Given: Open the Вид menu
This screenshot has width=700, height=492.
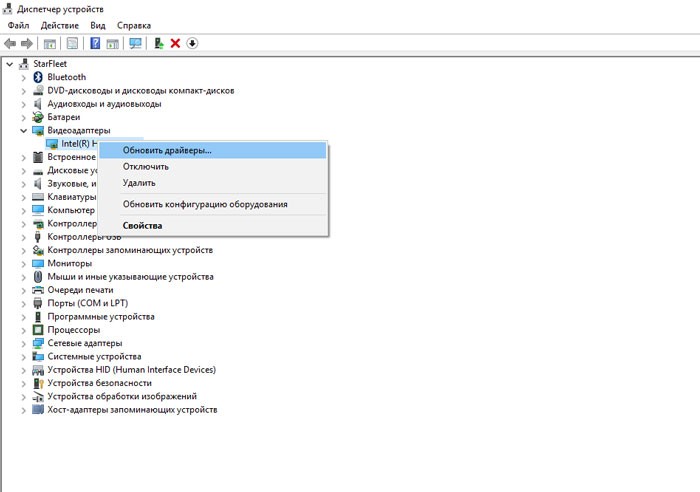Looking at the screenshot, I should point(98,25).
